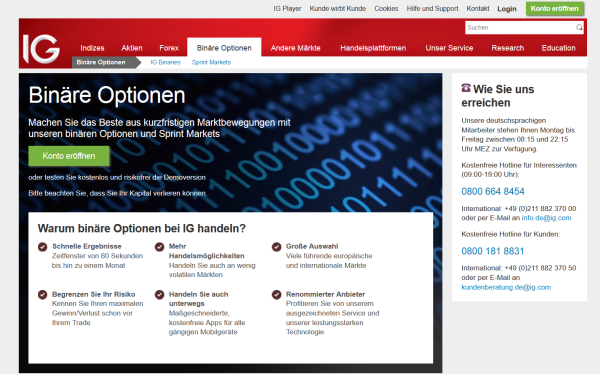Open the Indizes menu
600x374 pixels.
92,48
